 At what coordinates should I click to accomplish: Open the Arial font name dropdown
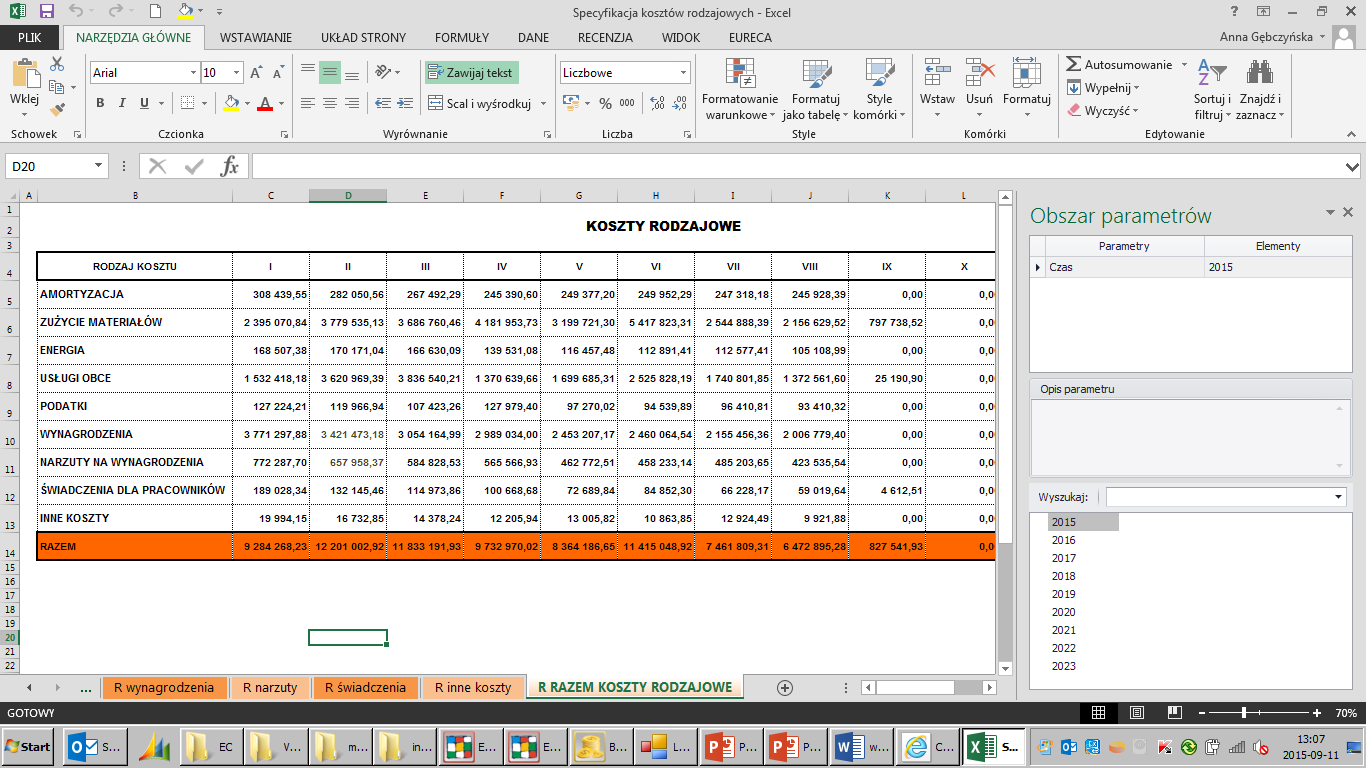tap(193, 73)
